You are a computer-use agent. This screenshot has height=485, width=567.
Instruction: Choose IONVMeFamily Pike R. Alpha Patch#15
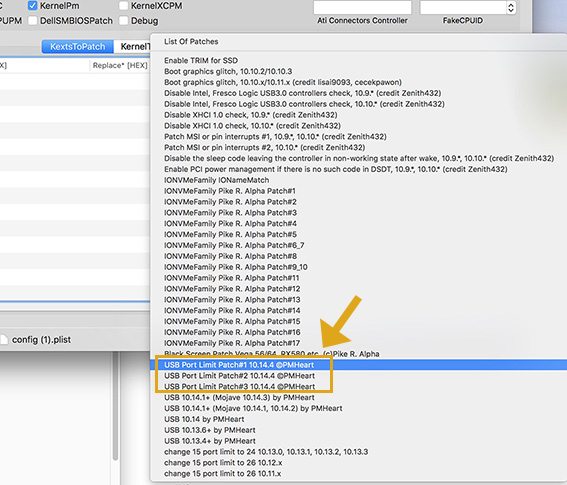pos(359,321)
